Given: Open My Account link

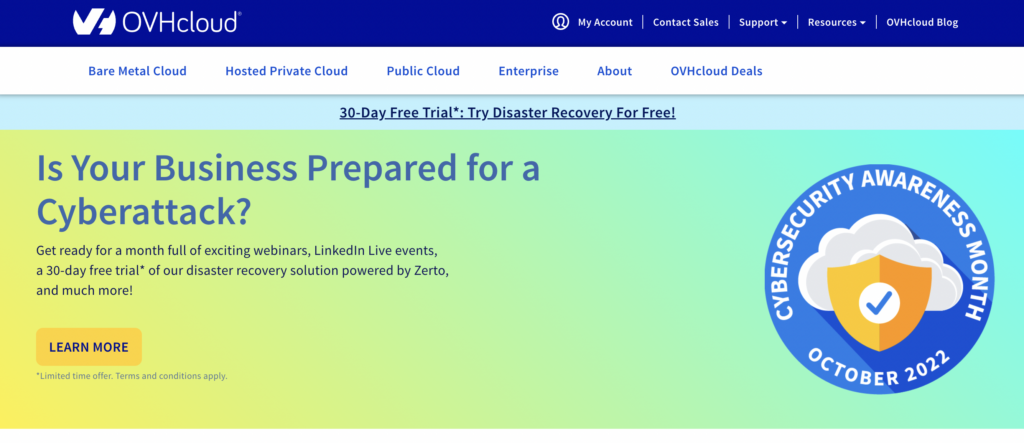Looking at the screenshot, I should (x=605, y=22).
